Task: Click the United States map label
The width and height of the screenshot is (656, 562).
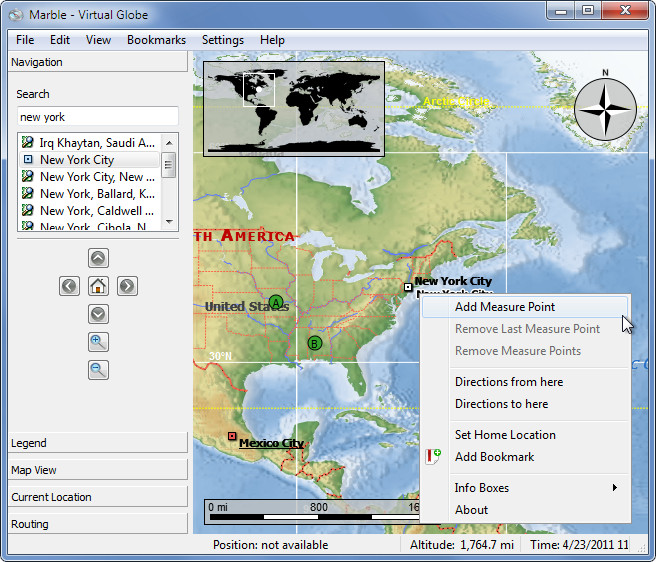Action: click(247, 306)
